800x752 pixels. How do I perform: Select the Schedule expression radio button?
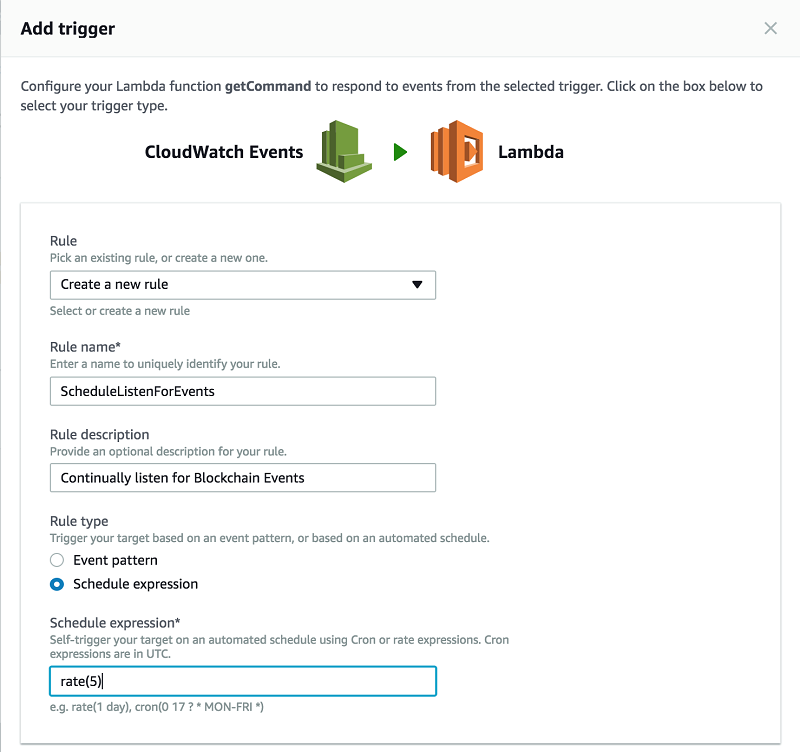pyautogui.click(x=57, y=584)
